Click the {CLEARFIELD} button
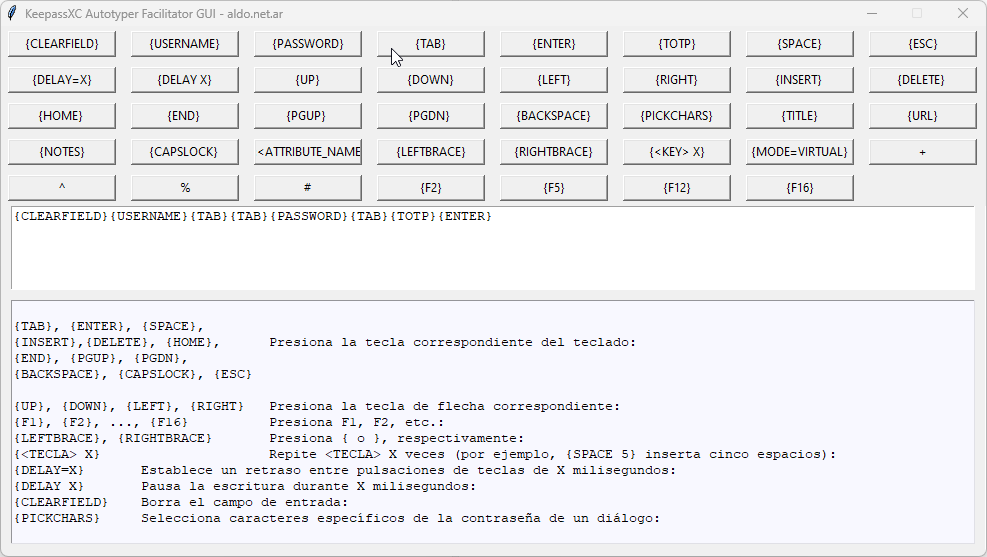The height and width of the screenshot is (557, 987). (x=62, y=44)
